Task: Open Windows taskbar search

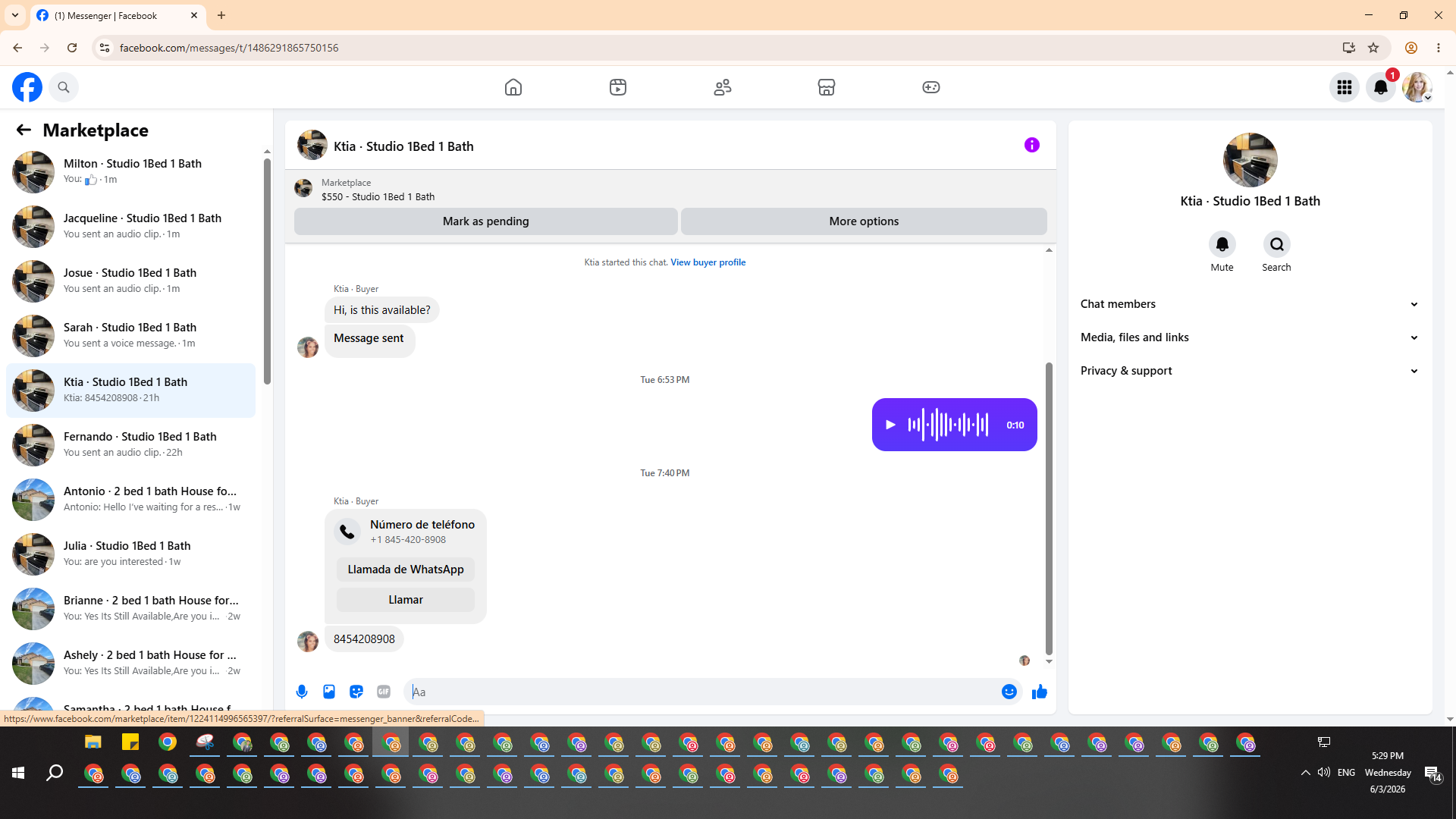Action: coord(55,773)
